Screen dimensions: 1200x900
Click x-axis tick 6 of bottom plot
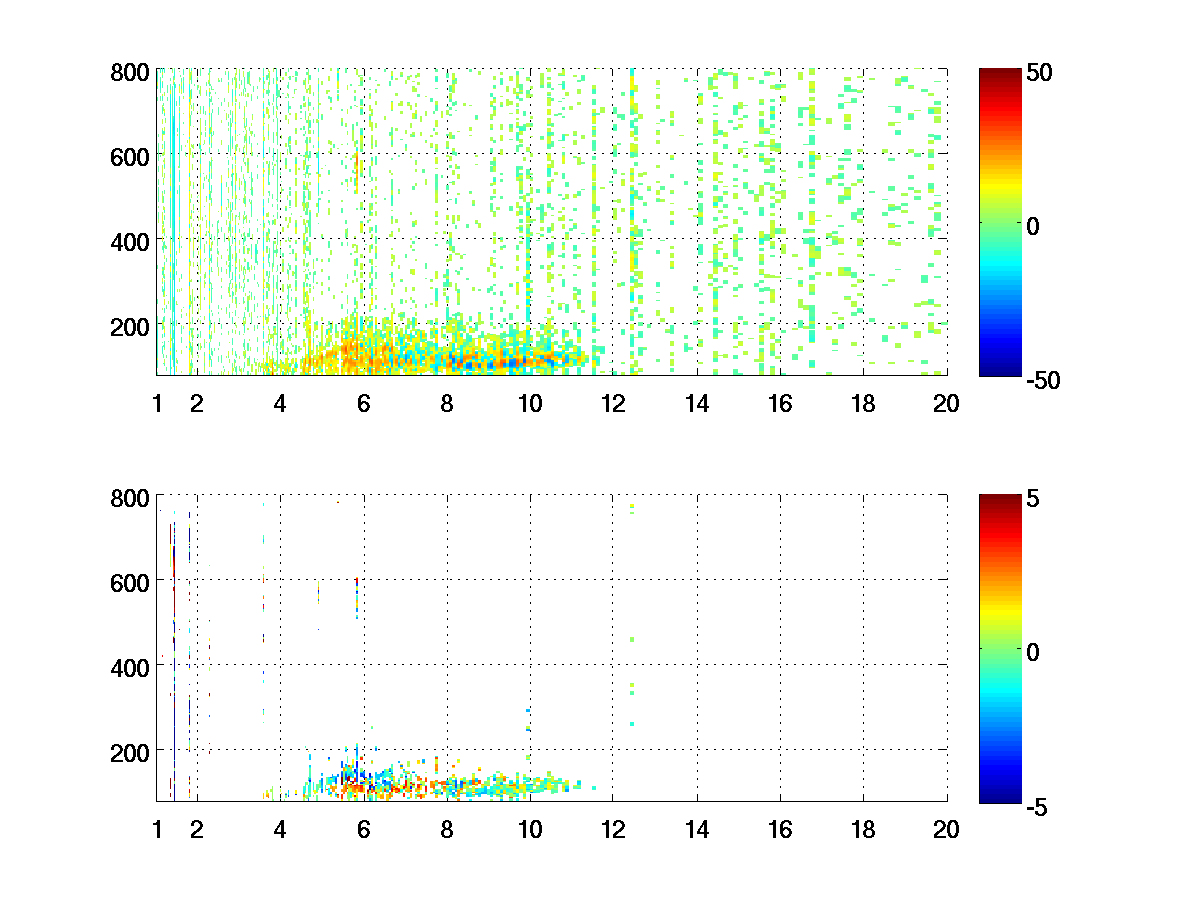pyautogui.click(x=363, y=829)
